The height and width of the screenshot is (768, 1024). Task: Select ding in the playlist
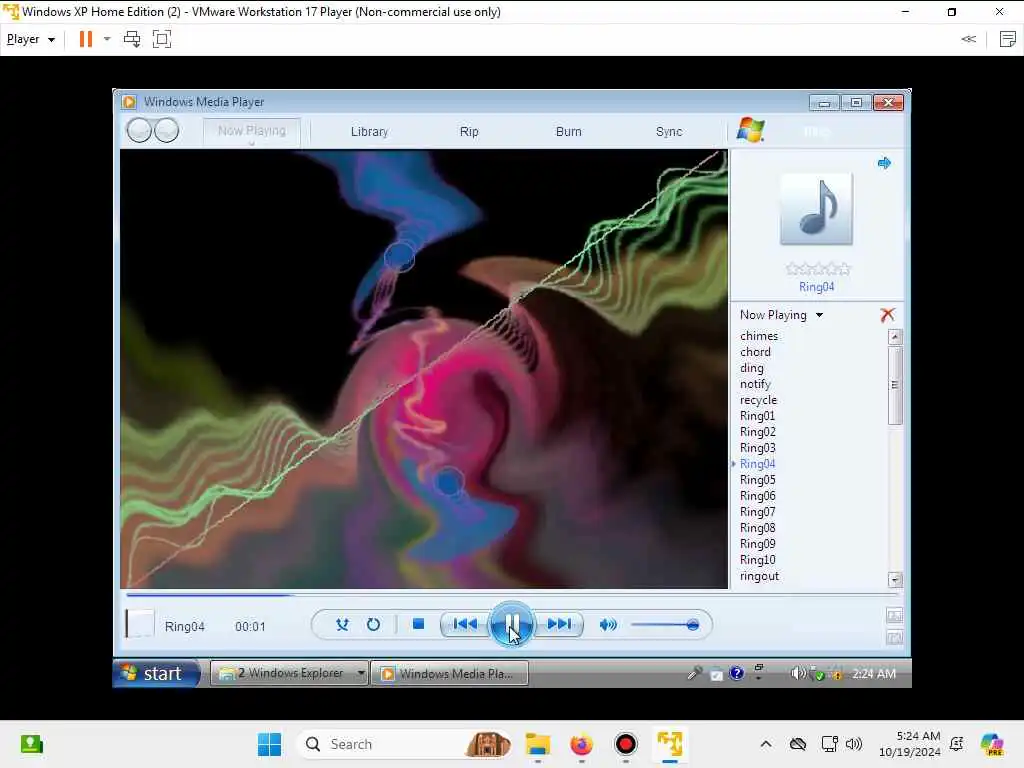click(752, 368)
